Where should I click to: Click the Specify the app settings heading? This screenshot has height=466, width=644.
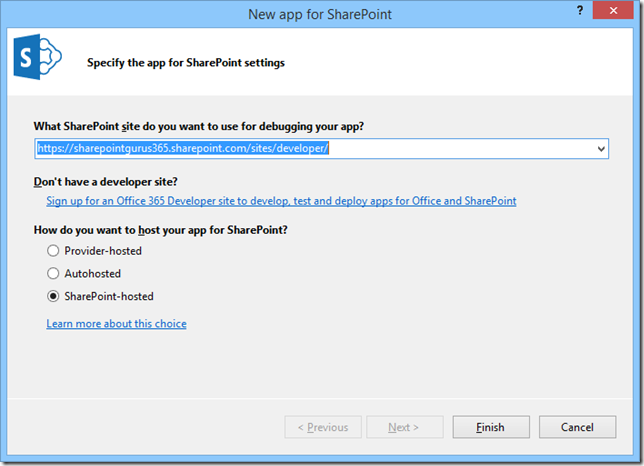coord(185,63)
